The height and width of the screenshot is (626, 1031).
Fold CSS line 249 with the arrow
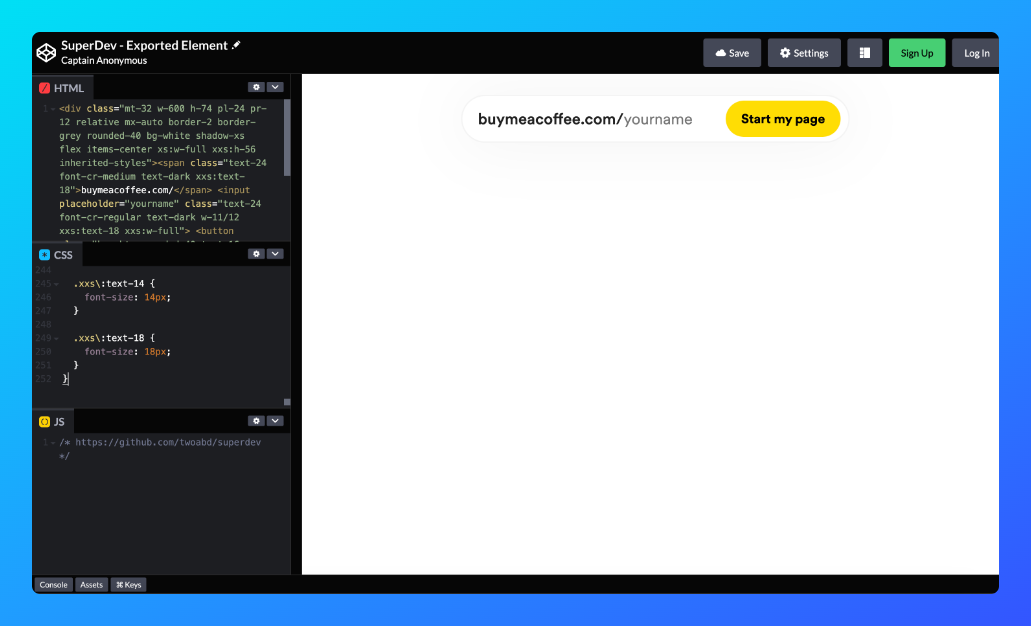point(57,338)
